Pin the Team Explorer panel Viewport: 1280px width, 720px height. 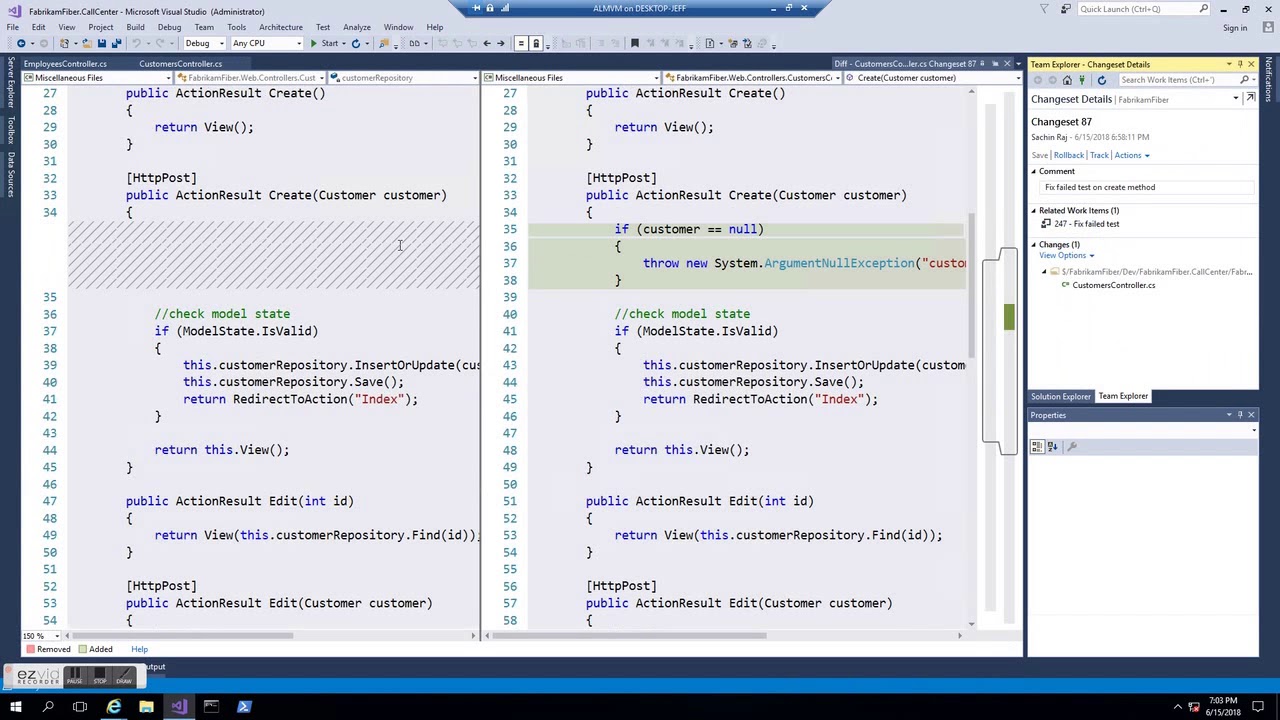coord(1240,64)
